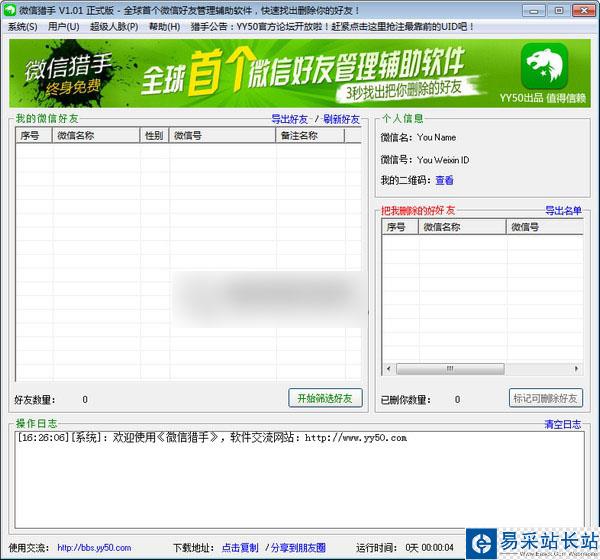
Task: Click the 标记可删除好友 button
Action: pos(546,398)
